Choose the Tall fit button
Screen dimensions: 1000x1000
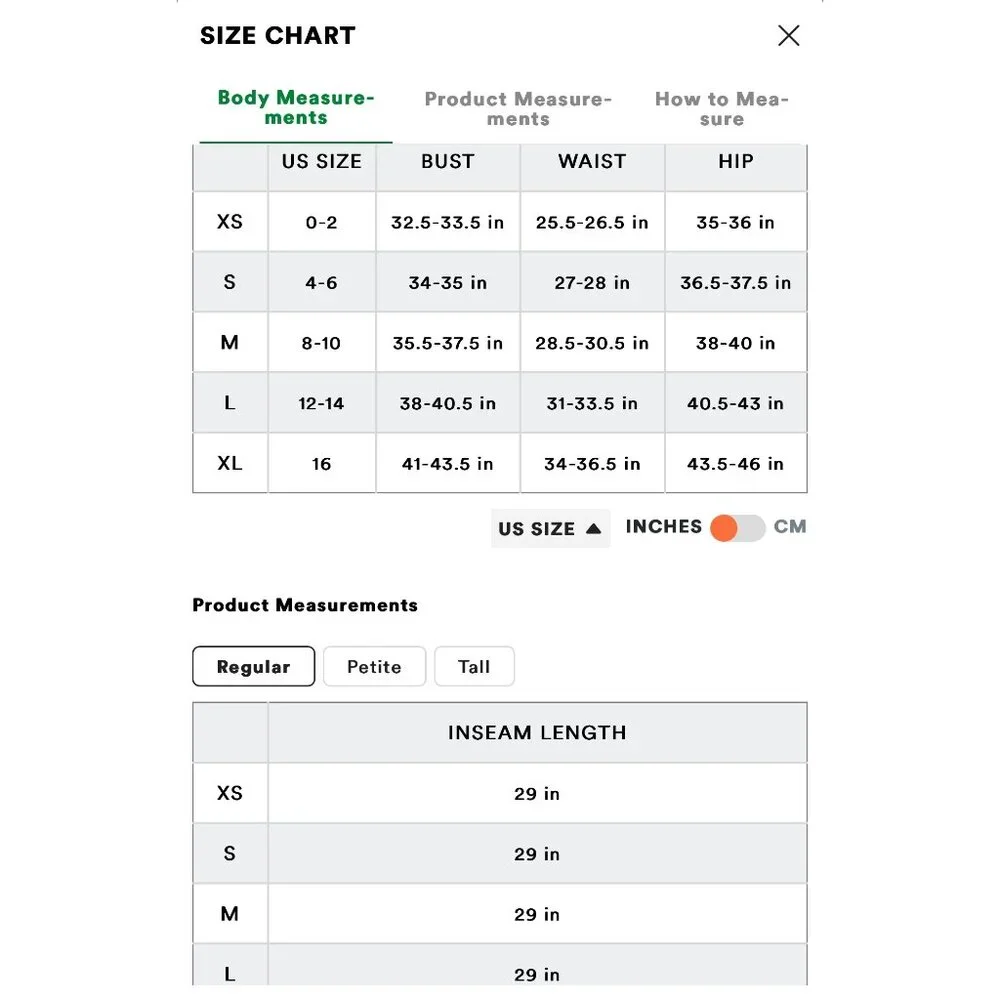coord(474,667)
